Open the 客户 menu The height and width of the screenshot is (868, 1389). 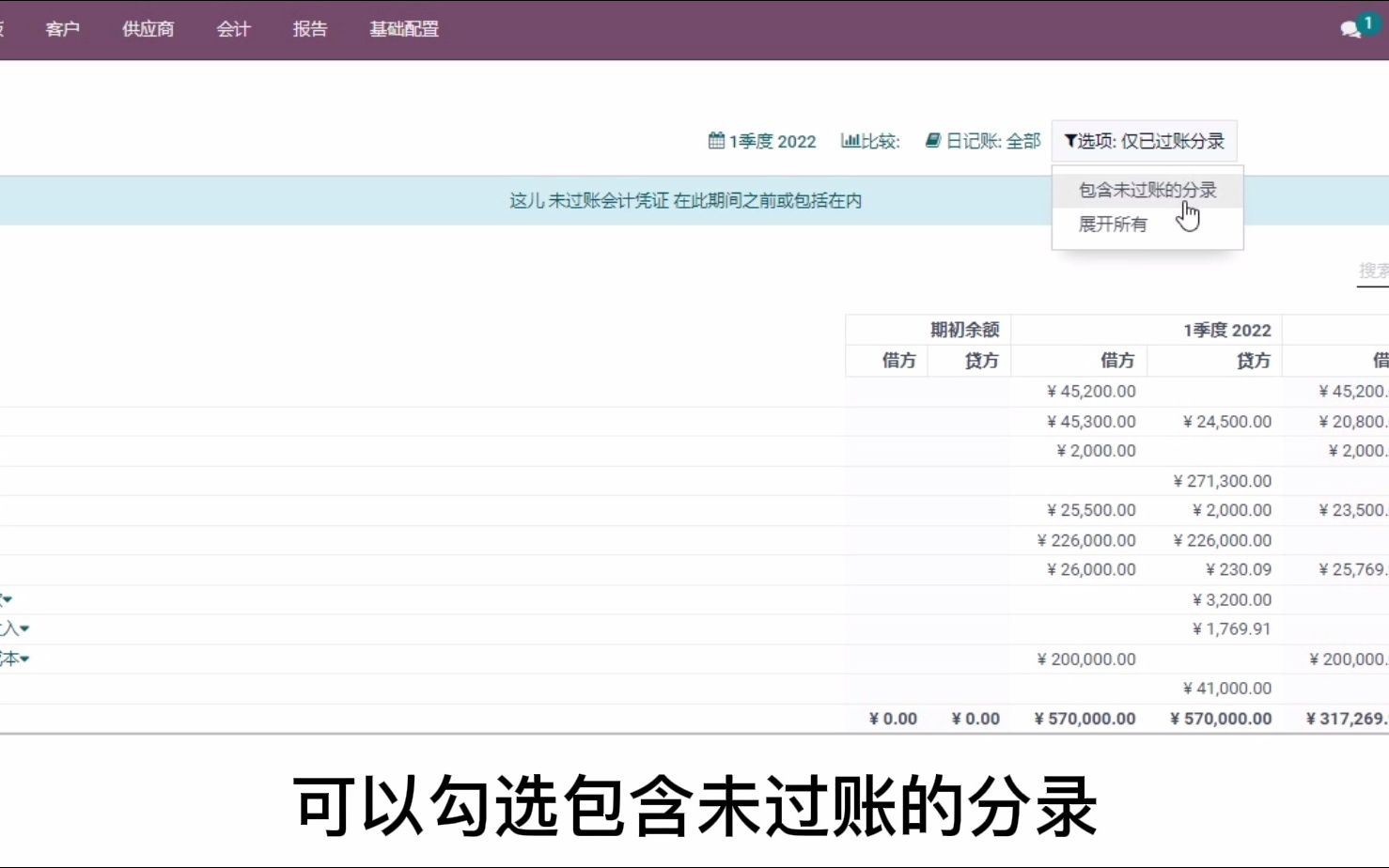[x=62, y=29]
